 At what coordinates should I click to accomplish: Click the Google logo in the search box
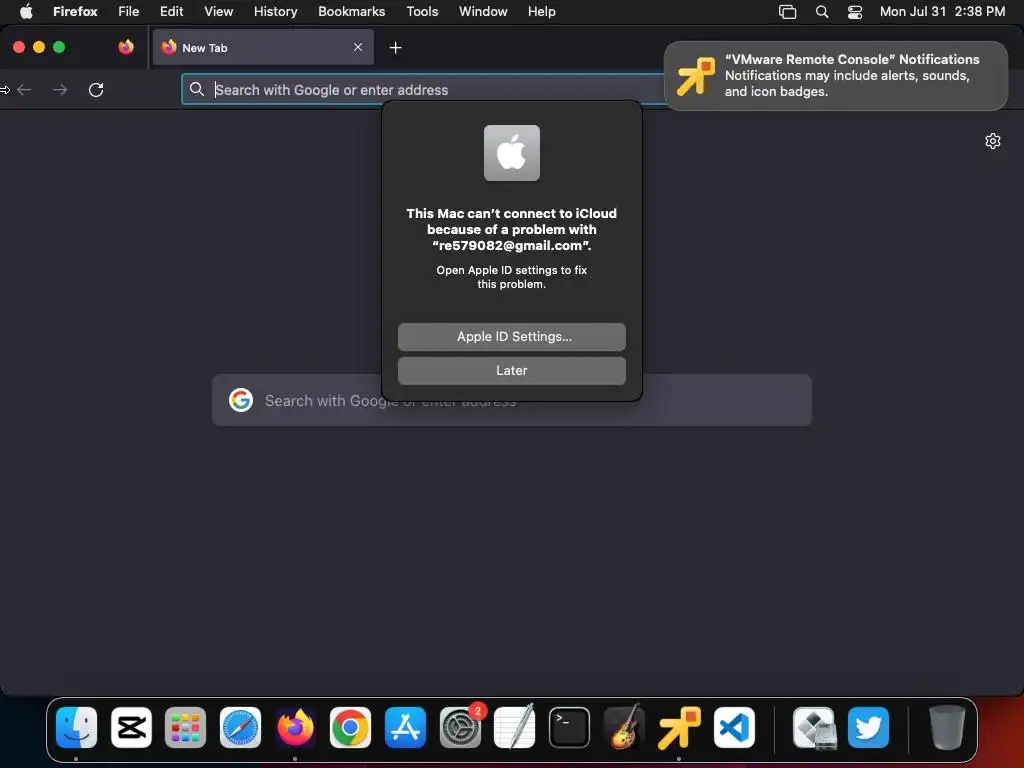(x=241, y=400)
